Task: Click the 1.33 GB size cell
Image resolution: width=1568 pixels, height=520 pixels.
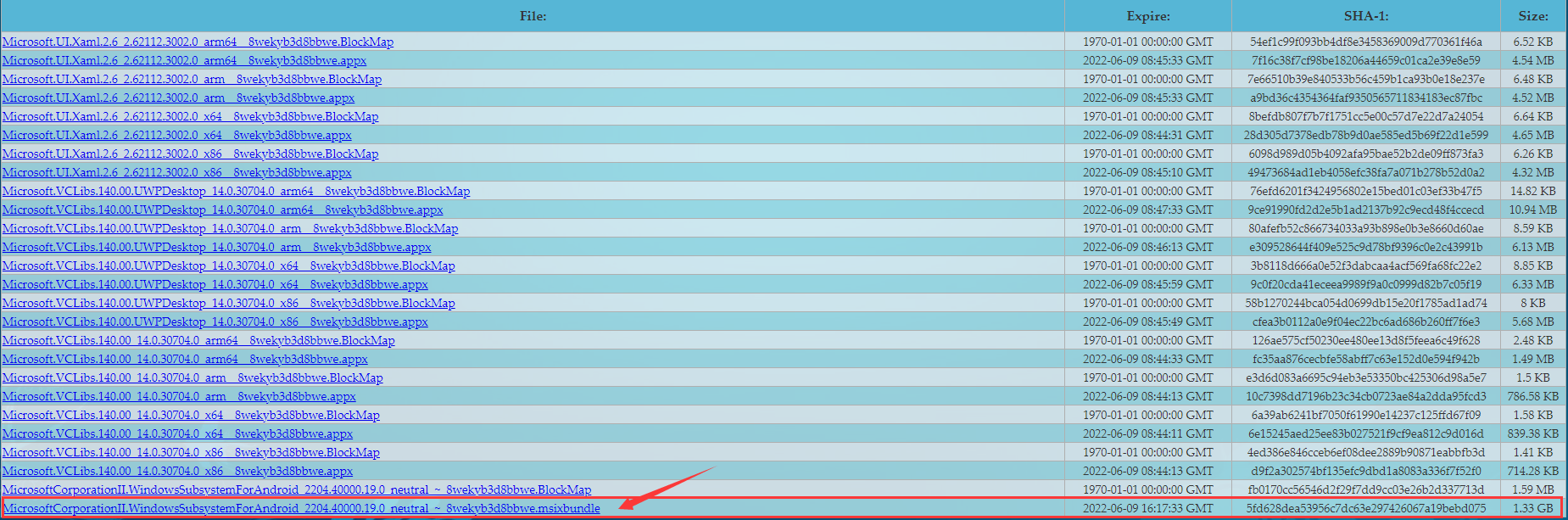Action: point(1532,508)
